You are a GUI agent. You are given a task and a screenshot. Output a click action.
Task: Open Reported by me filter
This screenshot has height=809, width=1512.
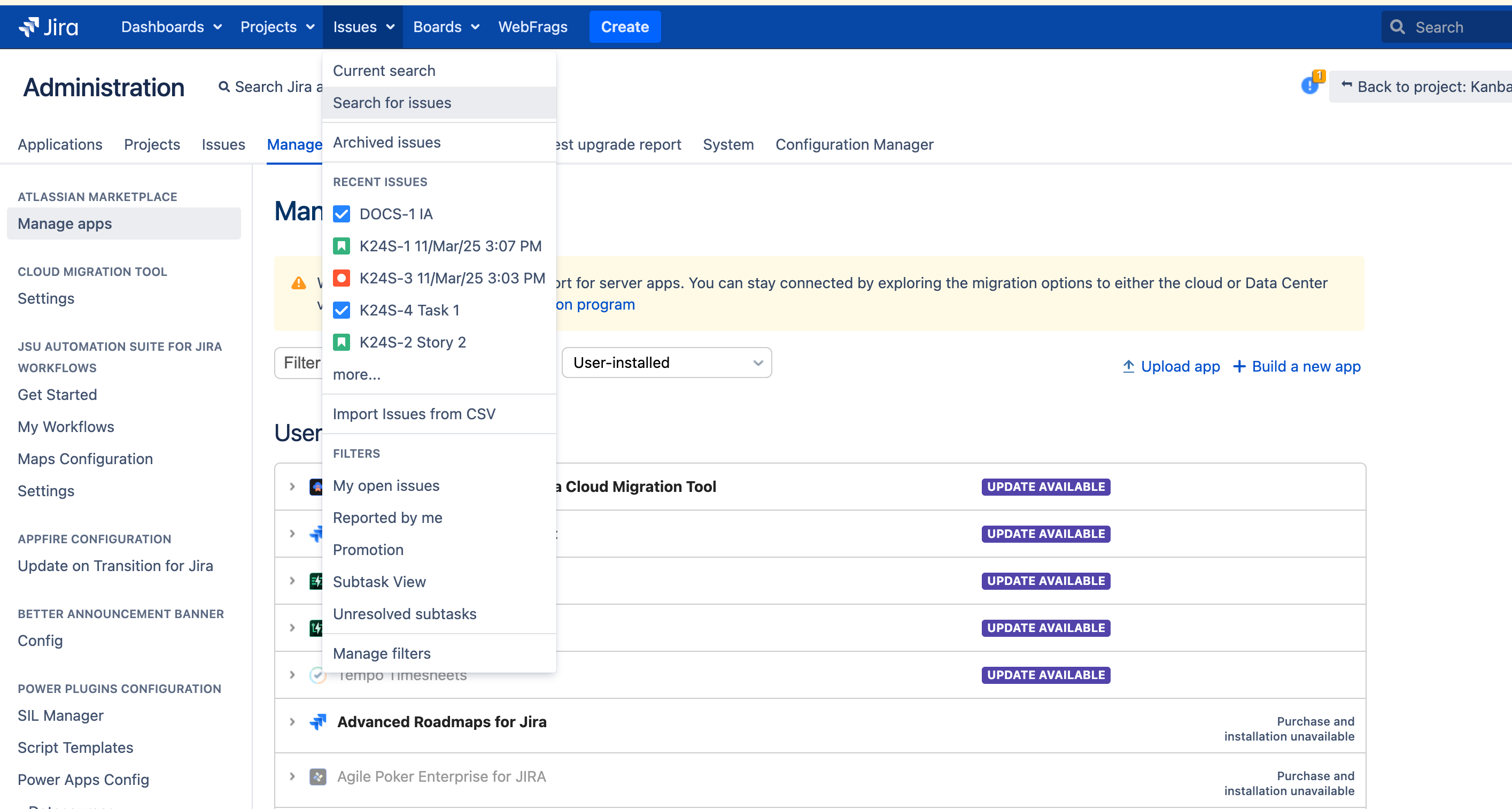[x=439, y=518]
